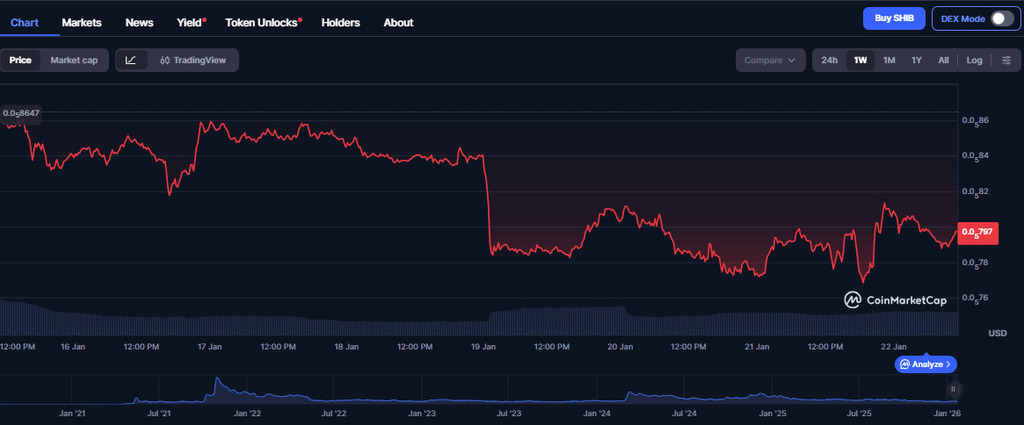The height and width of the screenshot is (425, 1024).
Task: Open the Compare dropdown
Action: click(x=770, y=60)
